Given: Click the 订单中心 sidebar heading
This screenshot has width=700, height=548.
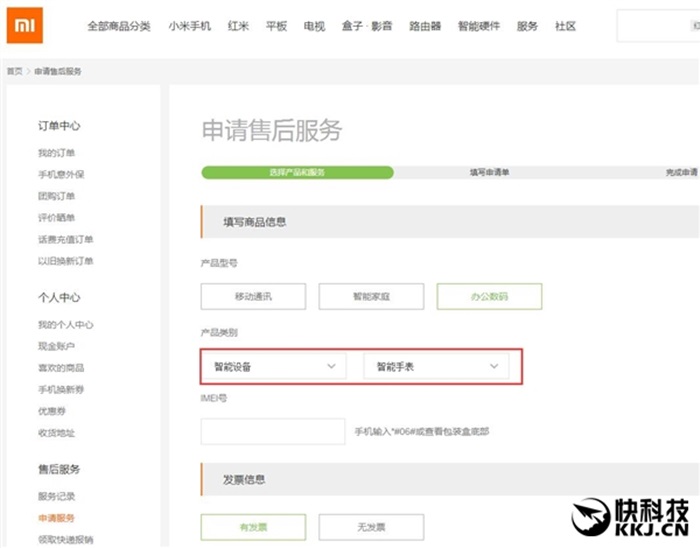Looking at the screenshot, I should click(x=59, y=126).
